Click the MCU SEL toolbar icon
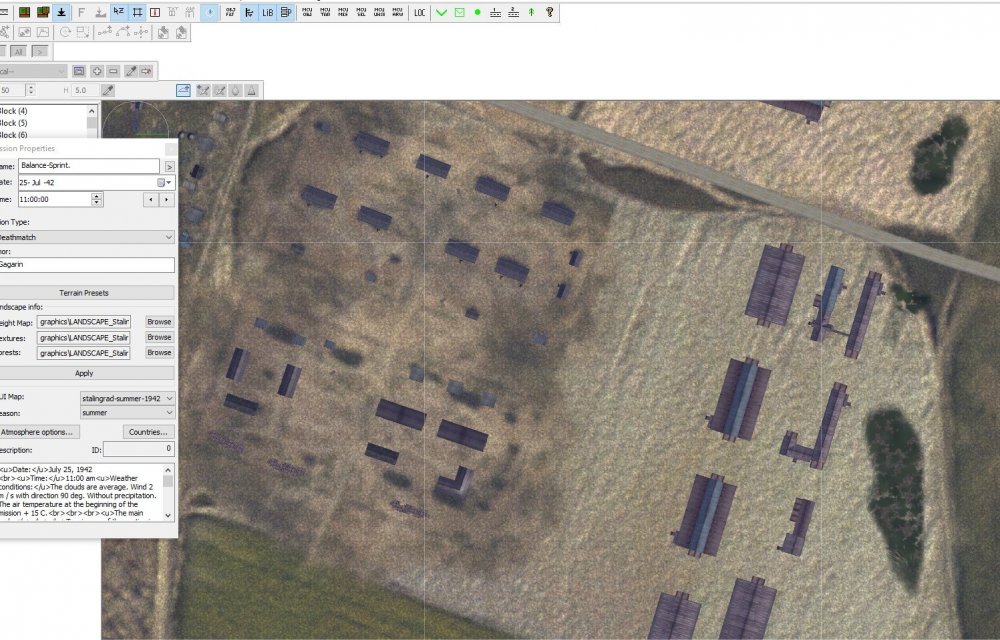 (x=361, y=12)
